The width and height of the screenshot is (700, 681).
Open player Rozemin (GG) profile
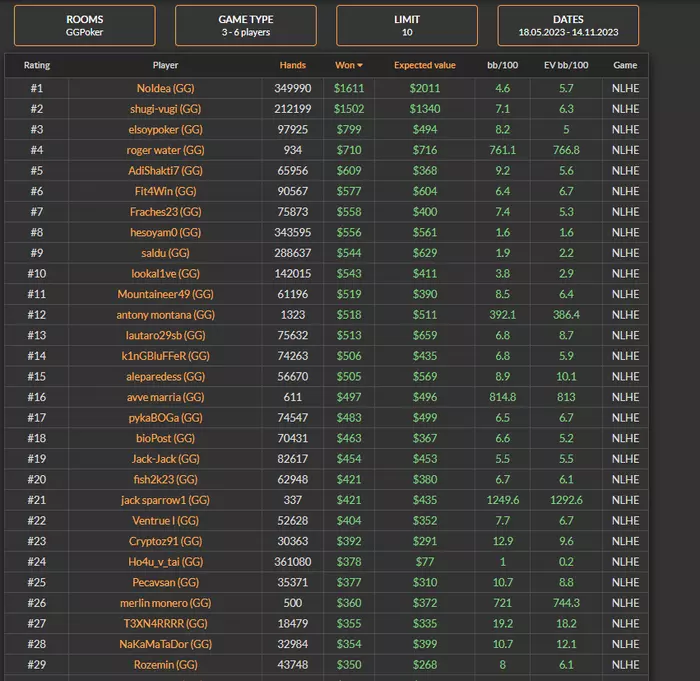click(165, 664)
